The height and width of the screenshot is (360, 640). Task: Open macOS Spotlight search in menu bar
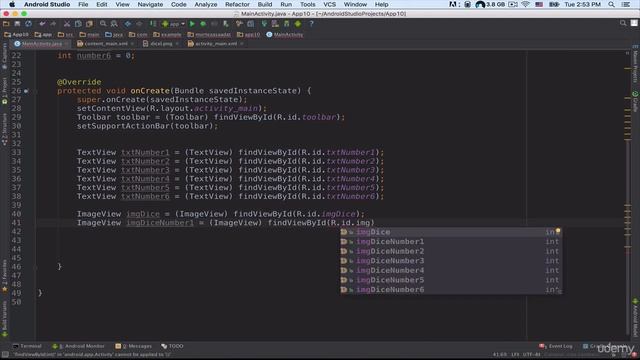click(611, 4)
